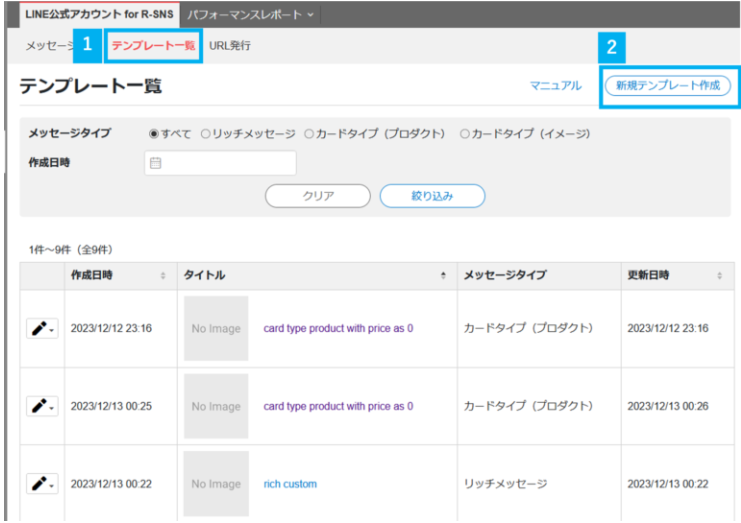Select カードタイプ（イメージ） radio option
Viewport: 741px width, 523px height.
465,134
